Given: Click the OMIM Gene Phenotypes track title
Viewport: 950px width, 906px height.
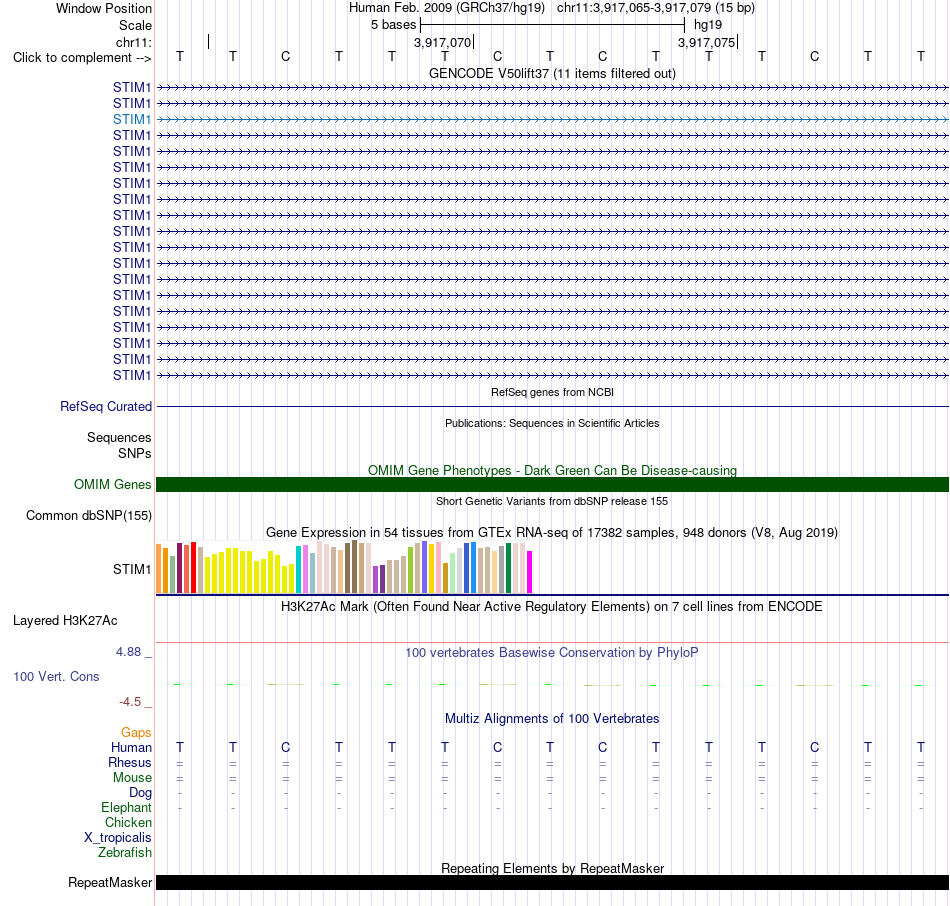Looking at the screenshot, I should (x=552, y=470).
